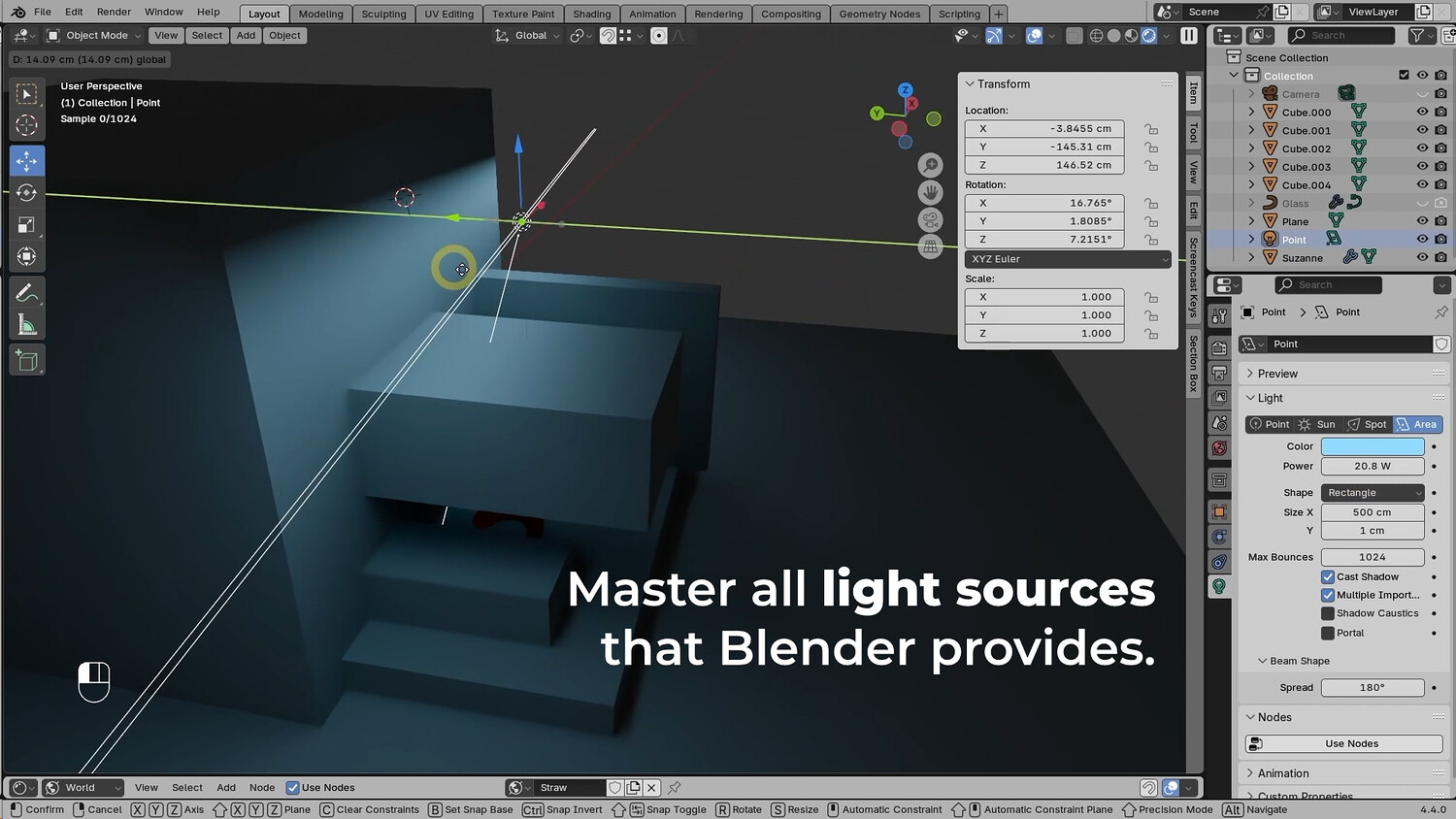Switch viewport to material preview shading
Image resolution: width=1456 pixels, height=819 pixels.
point(1131,36)
